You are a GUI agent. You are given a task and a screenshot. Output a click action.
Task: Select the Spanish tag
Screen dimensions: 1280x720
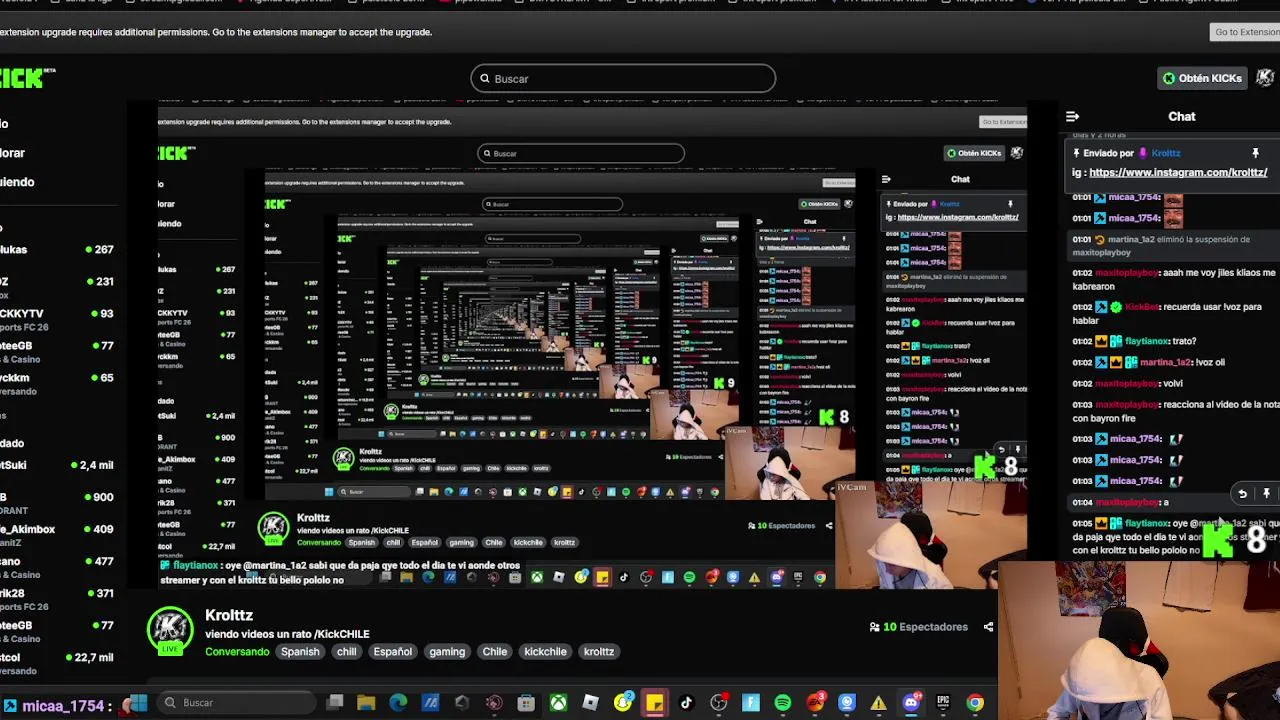click(300, 651)
